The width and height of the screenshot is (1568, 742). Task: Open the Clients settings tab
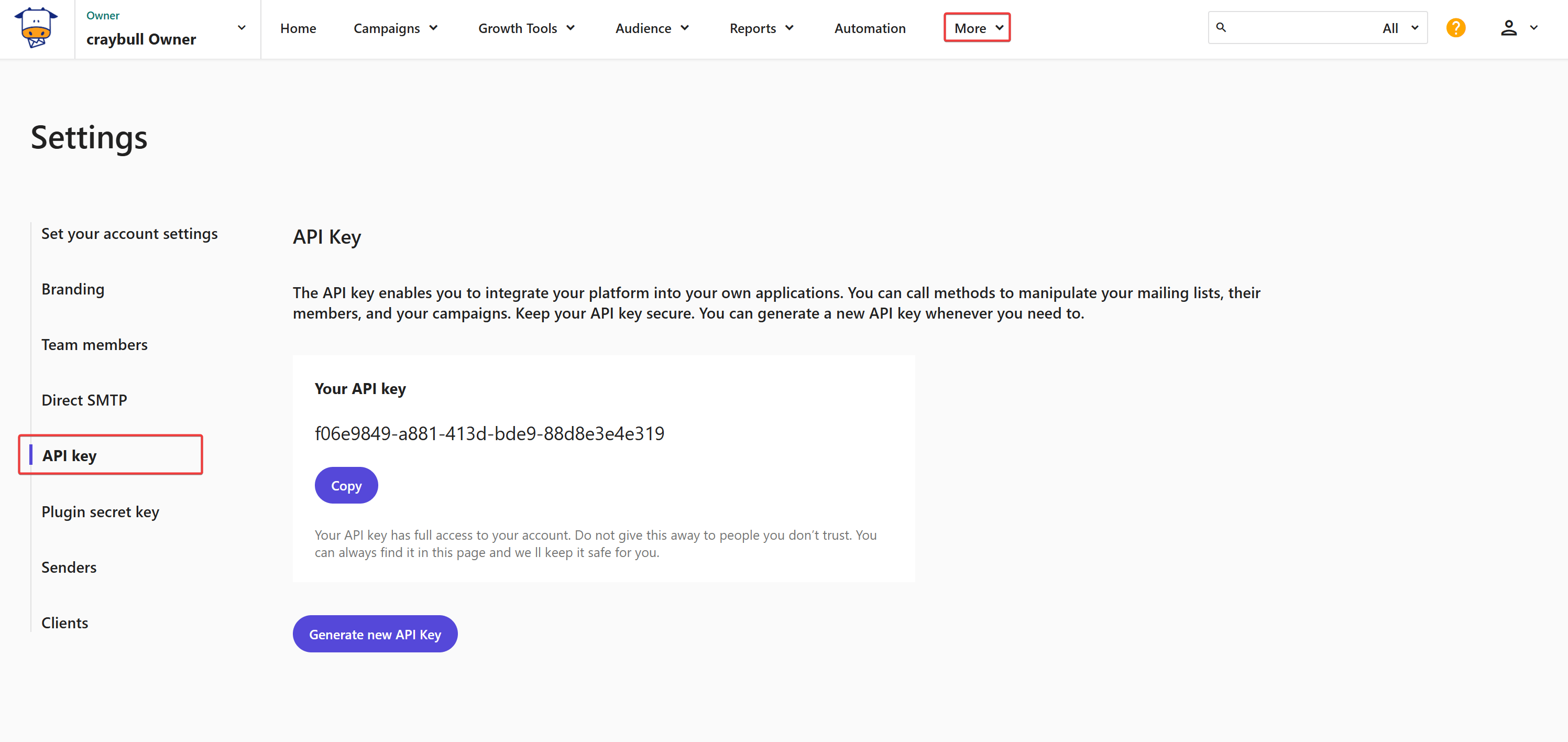[64, 622]
